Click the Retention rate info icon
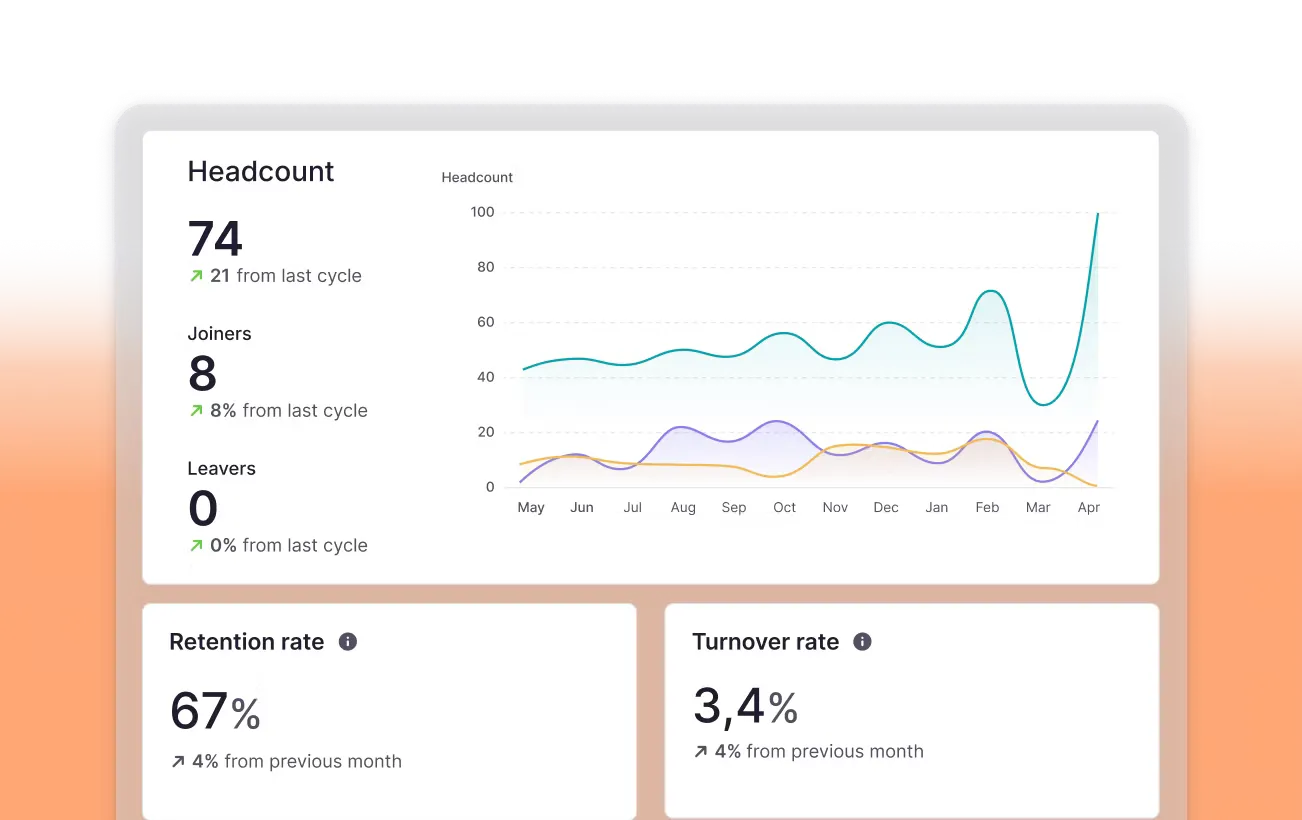Viewport: 1302px width, 820px height. (348, 642)
